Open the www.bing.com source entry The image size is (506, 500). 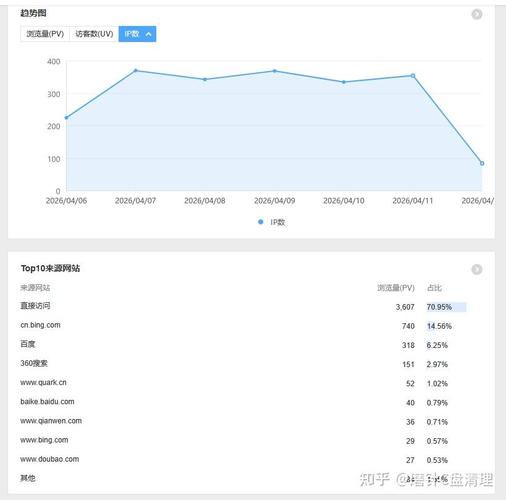pos(44,440)
